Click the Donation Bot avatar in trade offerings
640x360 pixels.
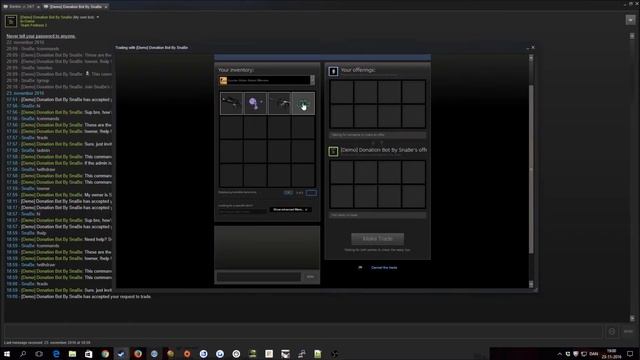333,151
